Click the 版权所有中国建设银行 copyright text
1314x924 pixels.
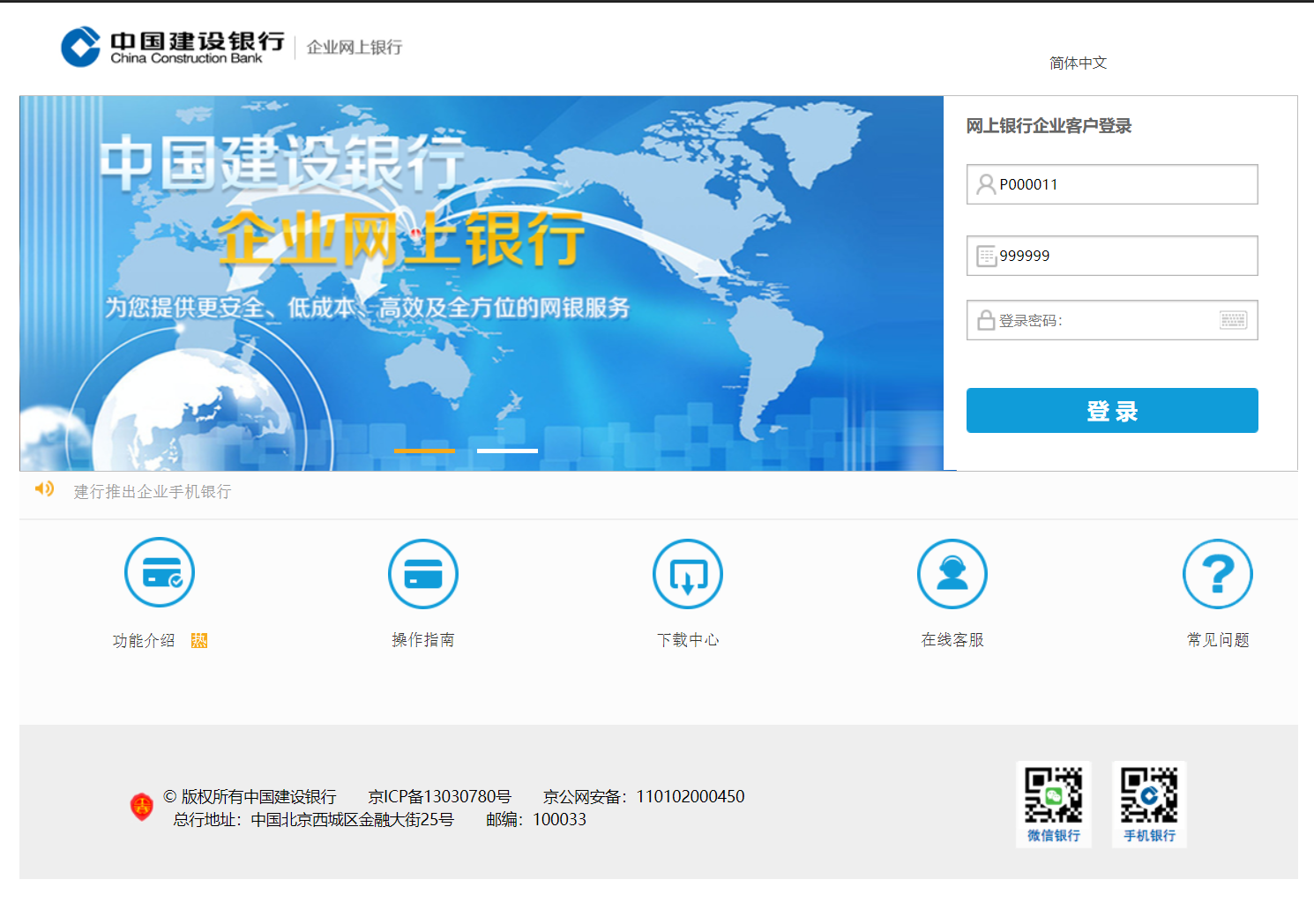click(x=250, y=796)
